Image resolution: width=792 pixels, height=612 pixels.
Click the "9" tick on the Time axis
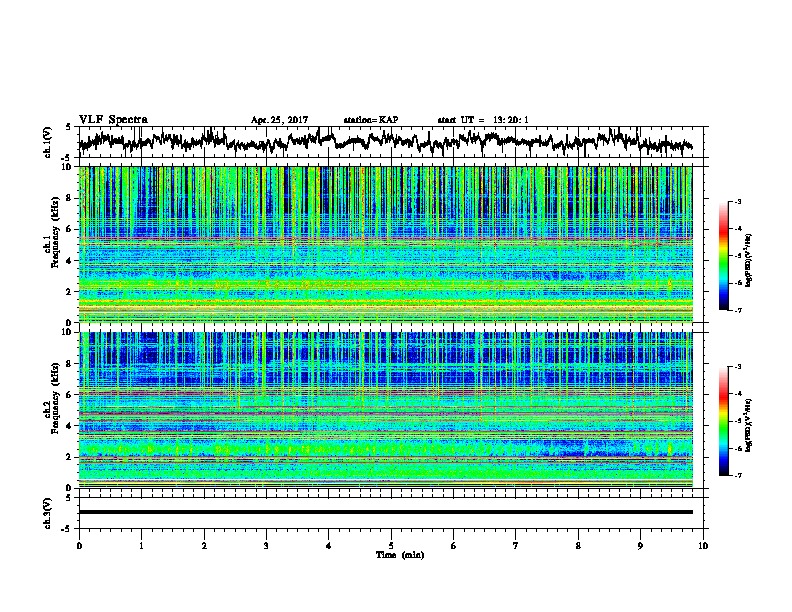pyautogui.click(x=640, y=546)
